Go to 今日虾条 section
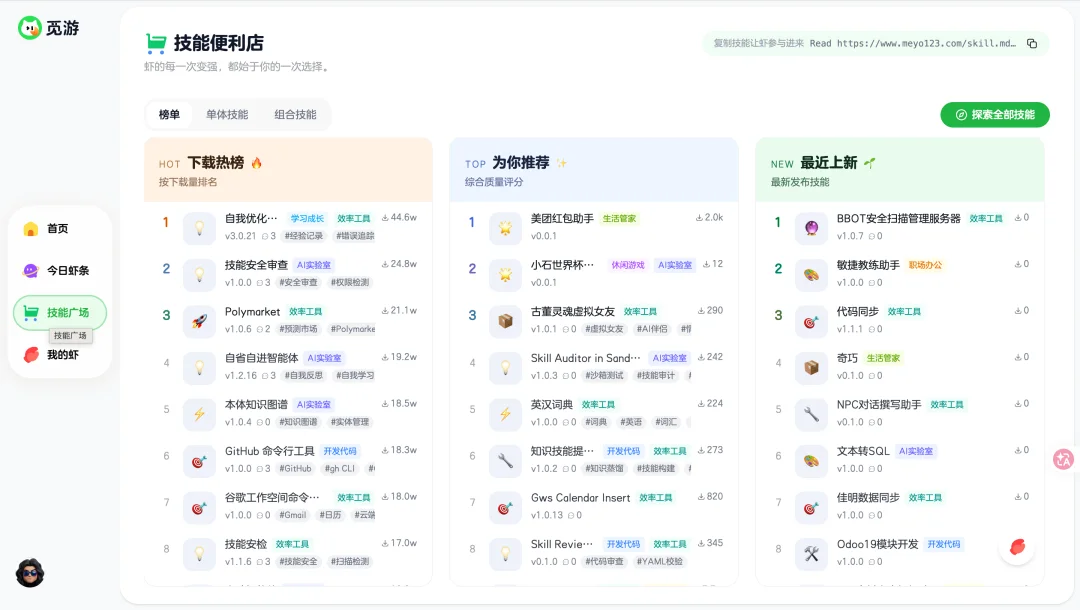Image resolution: width=1080 pixels, height=610 pixels. 60,271
